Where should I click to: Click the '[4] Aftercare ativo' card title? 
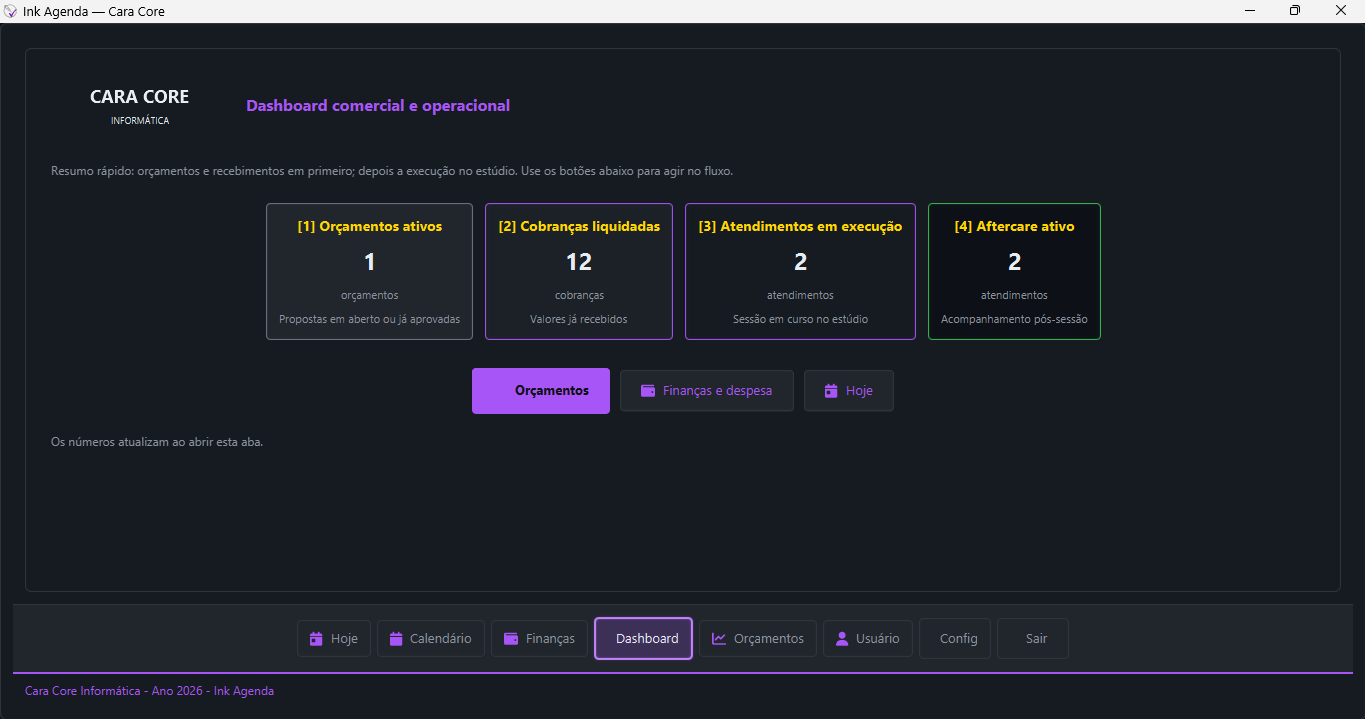1014,226
